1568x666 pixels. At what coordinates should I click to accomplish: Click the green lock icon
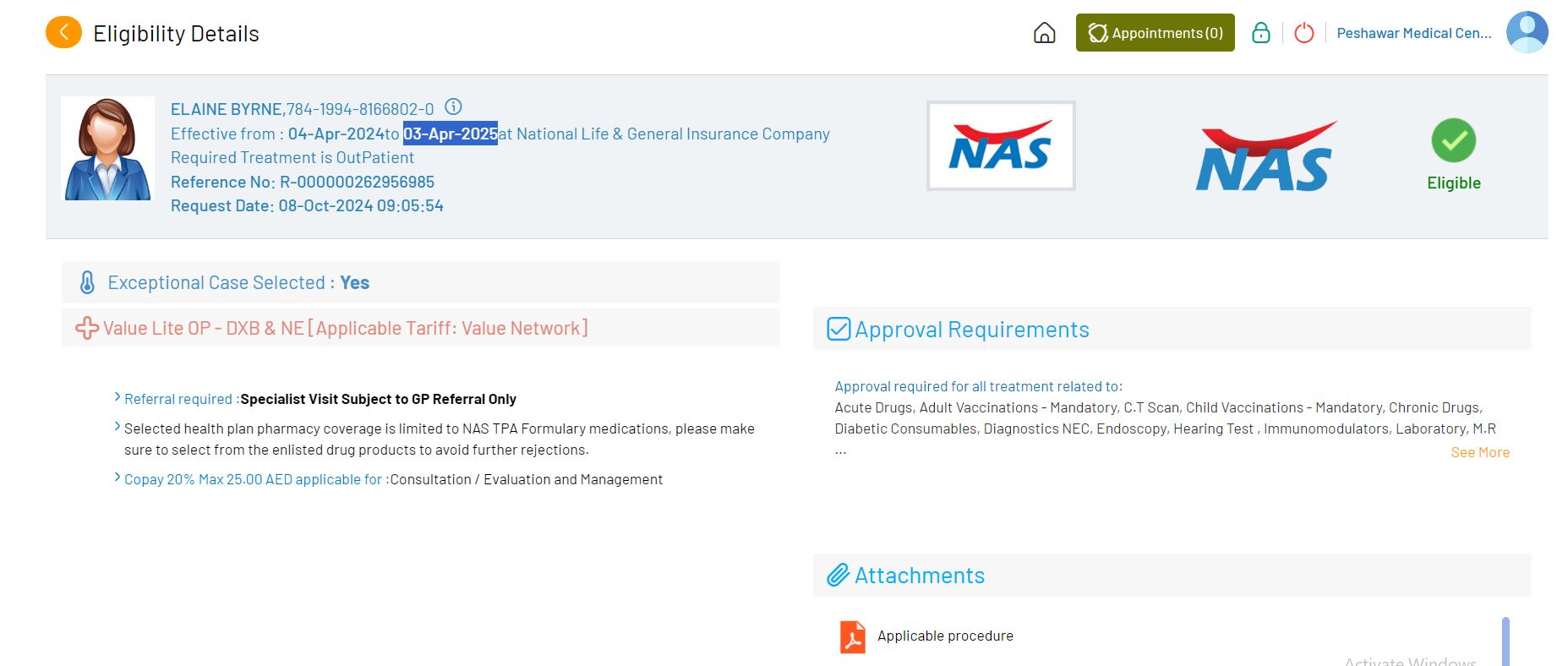1260,33
